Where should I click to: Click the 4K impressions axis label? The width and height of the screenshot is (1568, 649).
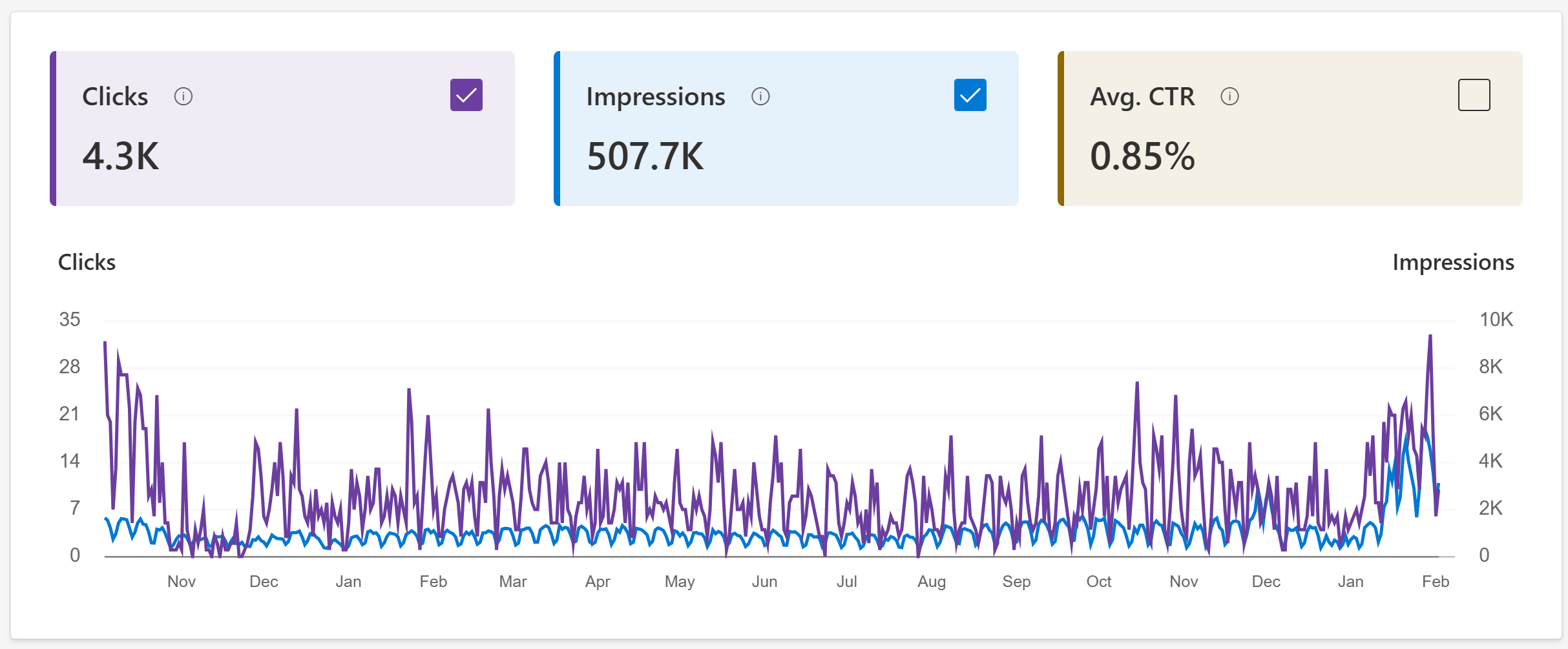tap(1490, 460)
